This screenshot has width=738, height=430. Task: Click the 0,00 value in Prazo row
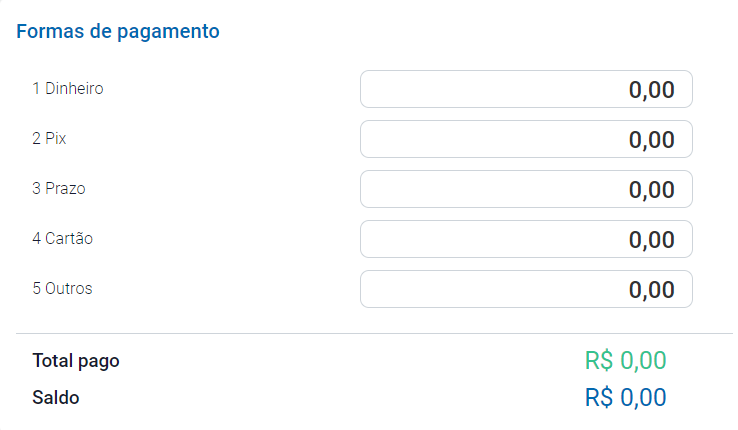click(652, 190)
